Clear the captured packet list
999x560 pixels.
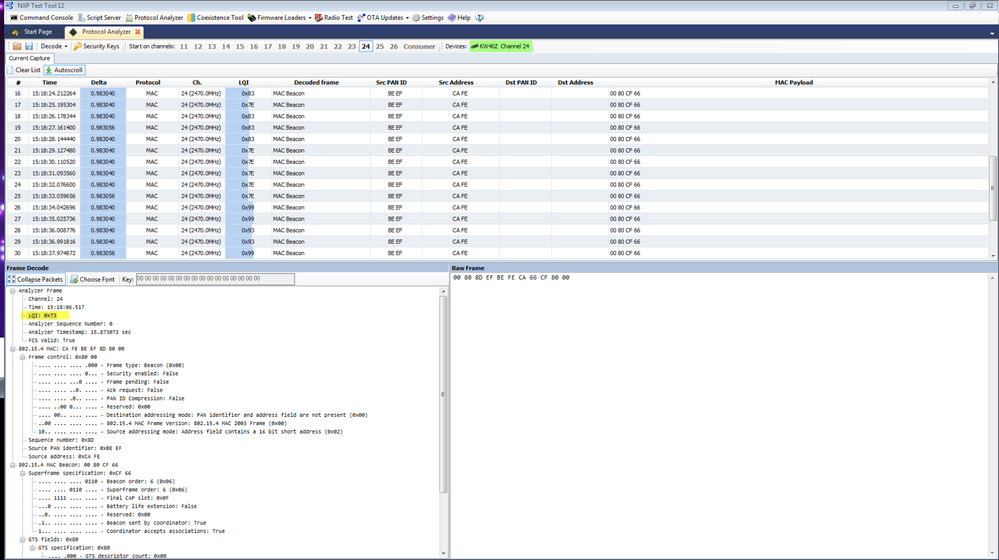coord(24,70)
